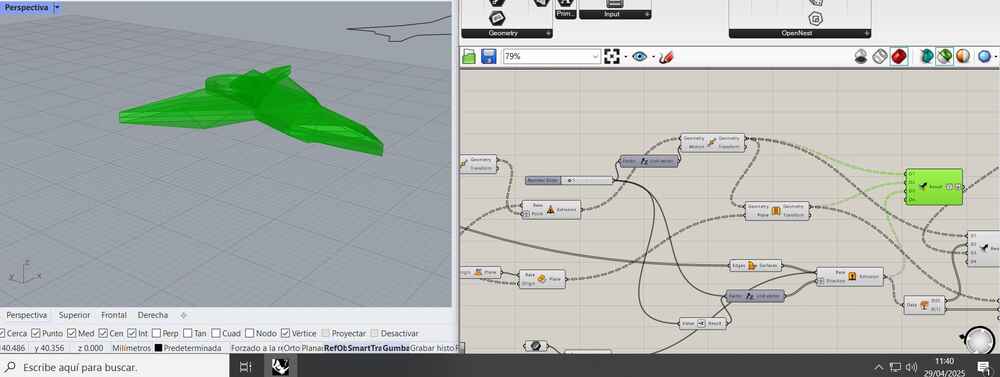1000x377 pixels.
Task: Toggle selected-only preview green icon
Action: (945, 57)
